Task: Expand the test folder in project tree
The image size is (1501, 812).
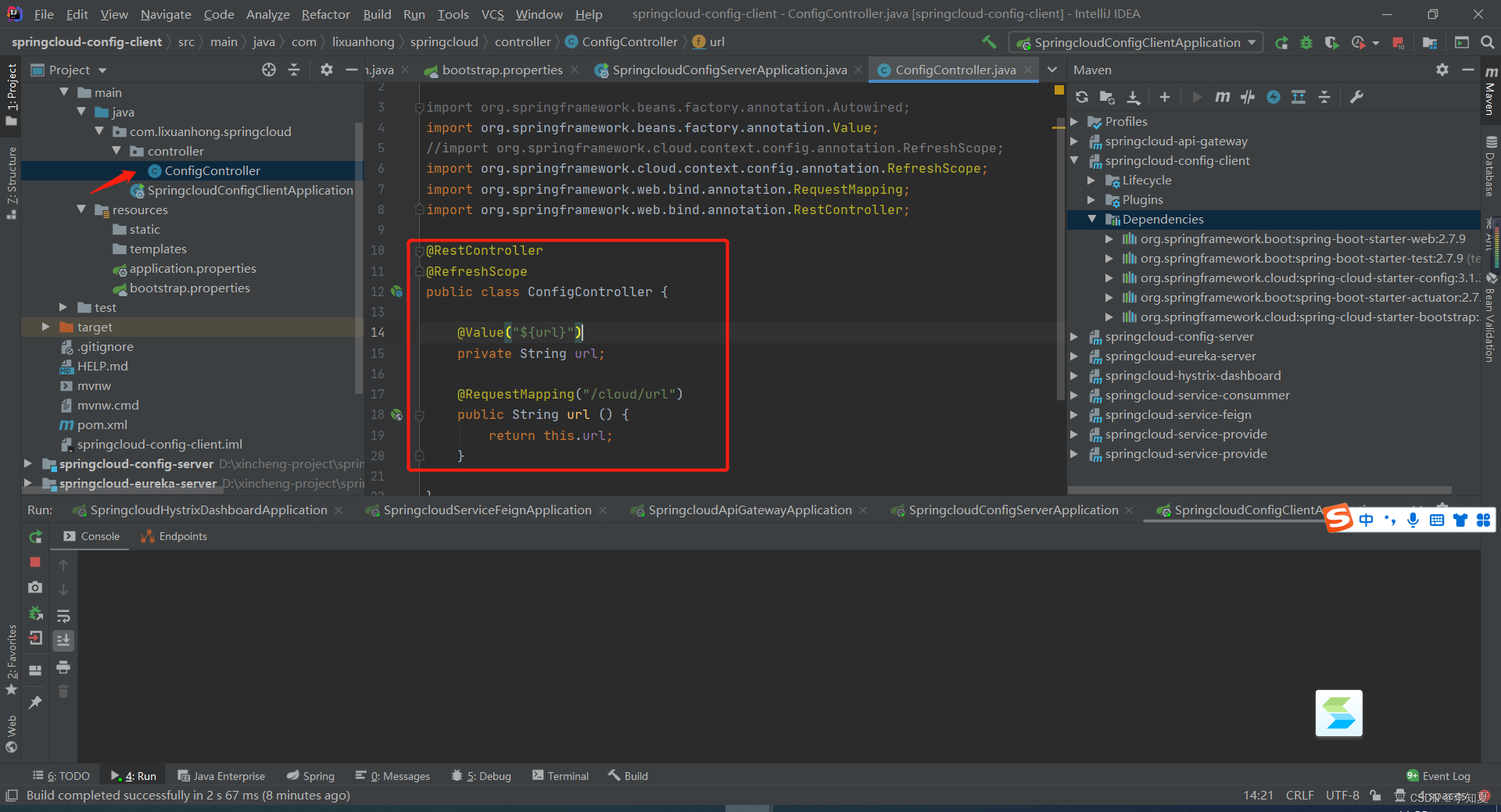Action: 63,307
